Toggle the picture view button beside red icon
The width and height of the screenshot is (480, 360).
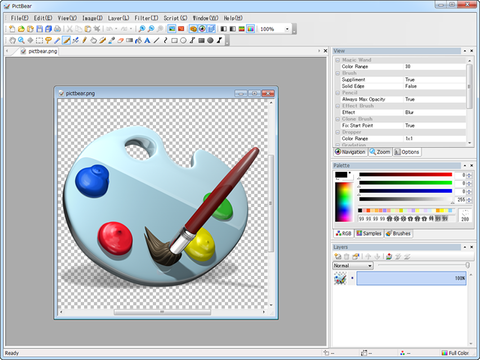172,29
